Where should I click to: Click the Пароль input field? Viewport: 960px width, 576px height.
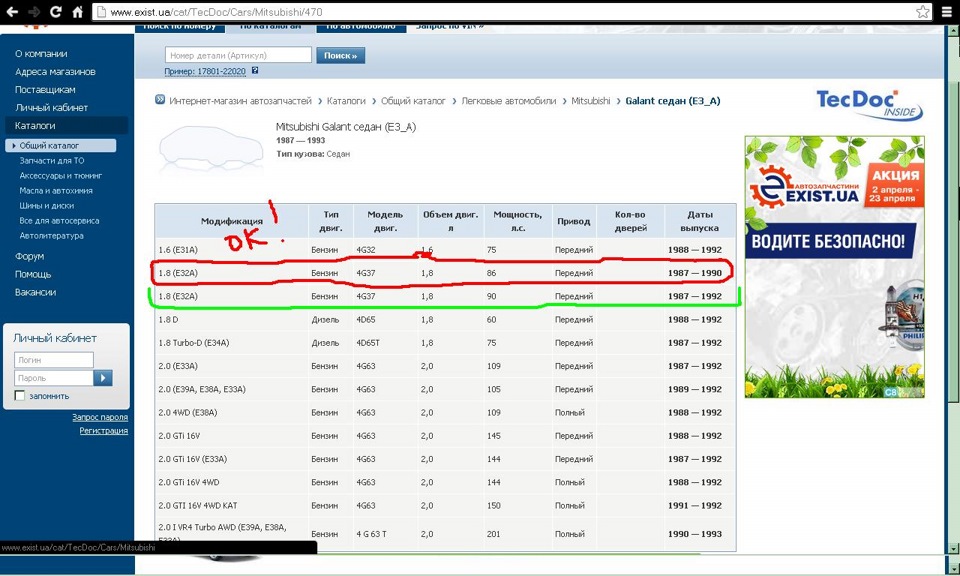(54, 378)
